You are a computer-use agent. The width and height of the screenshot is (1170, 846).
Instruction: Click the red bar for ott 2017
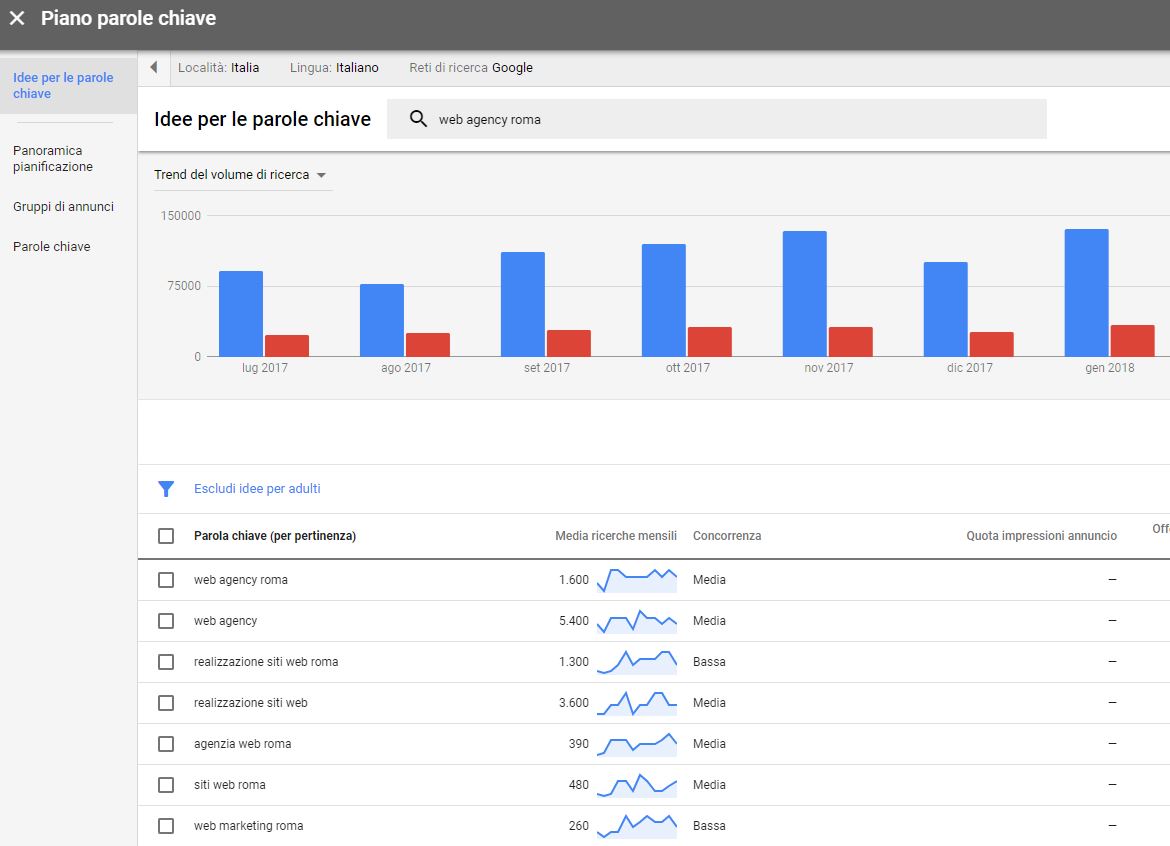pos(710,342)
